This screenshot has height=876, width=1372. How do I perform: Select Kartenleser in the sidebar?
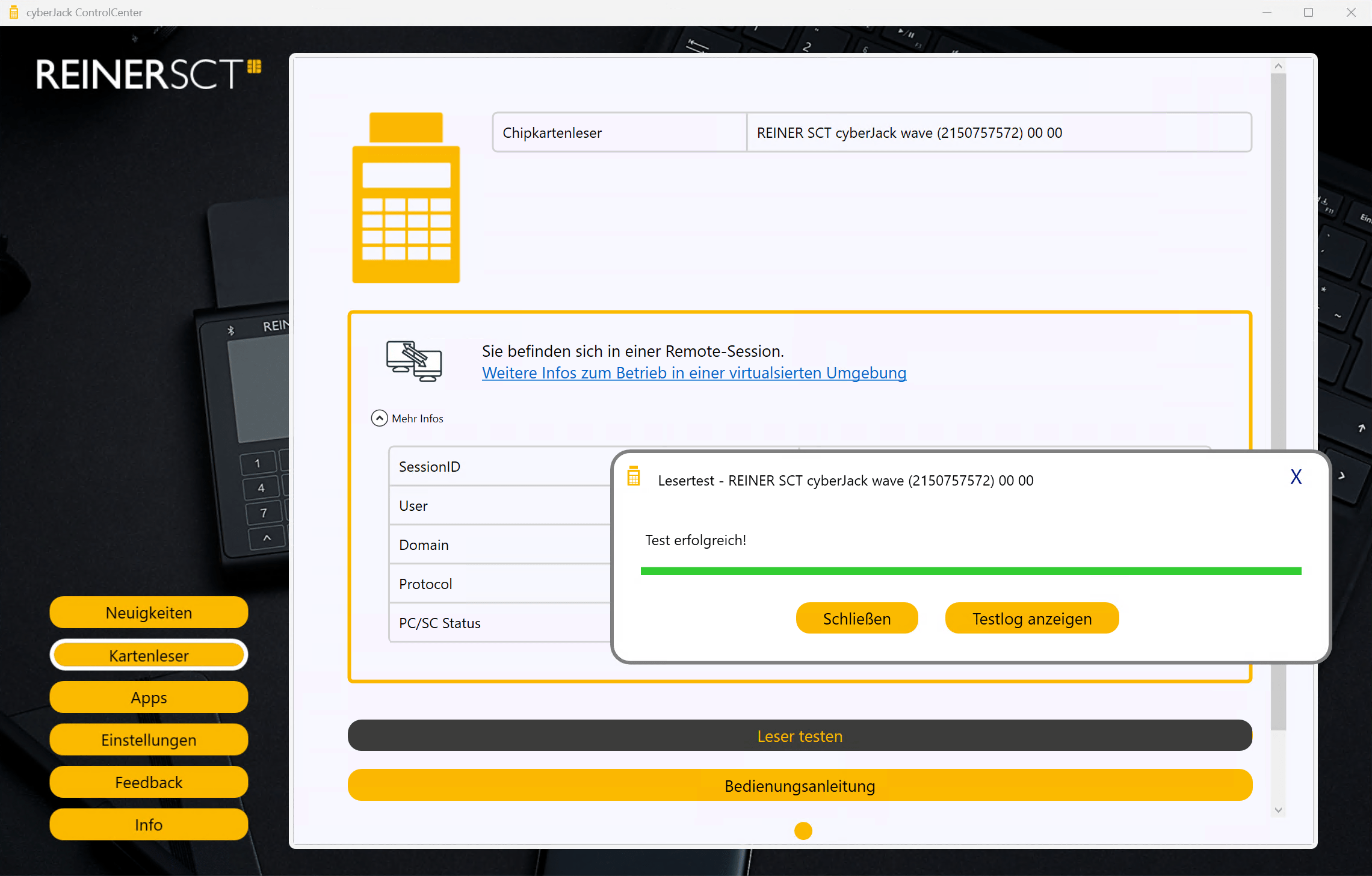[x=149, y=655]
